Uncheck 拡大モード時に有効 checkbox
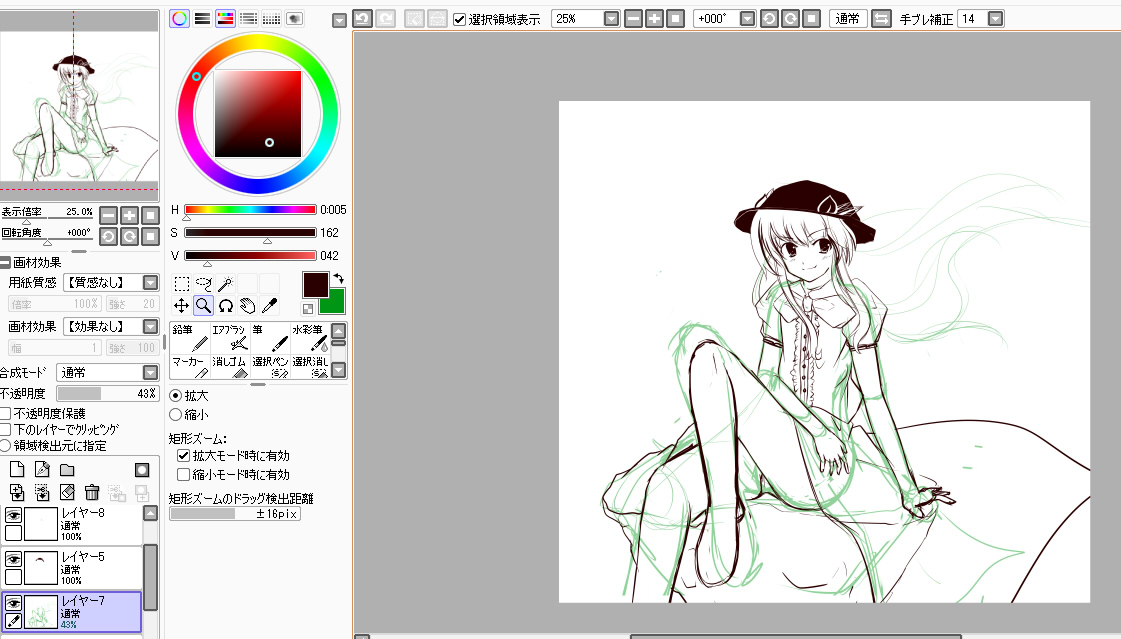The width and height of the screenshot is (1121, 639). point(183,455)
